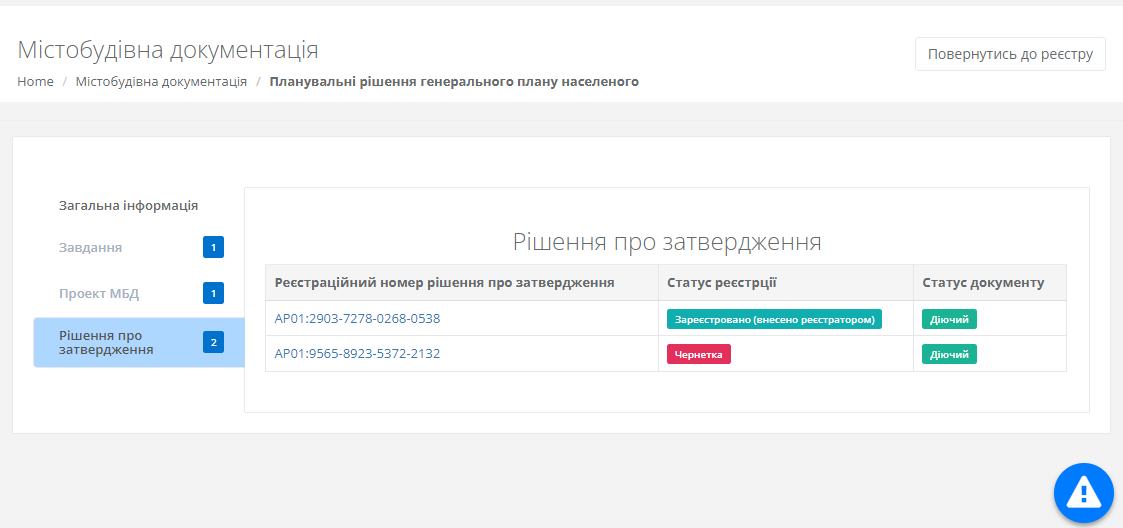
Task: Click the 'Діючий' label in the first row
Action: coord(948,319)
